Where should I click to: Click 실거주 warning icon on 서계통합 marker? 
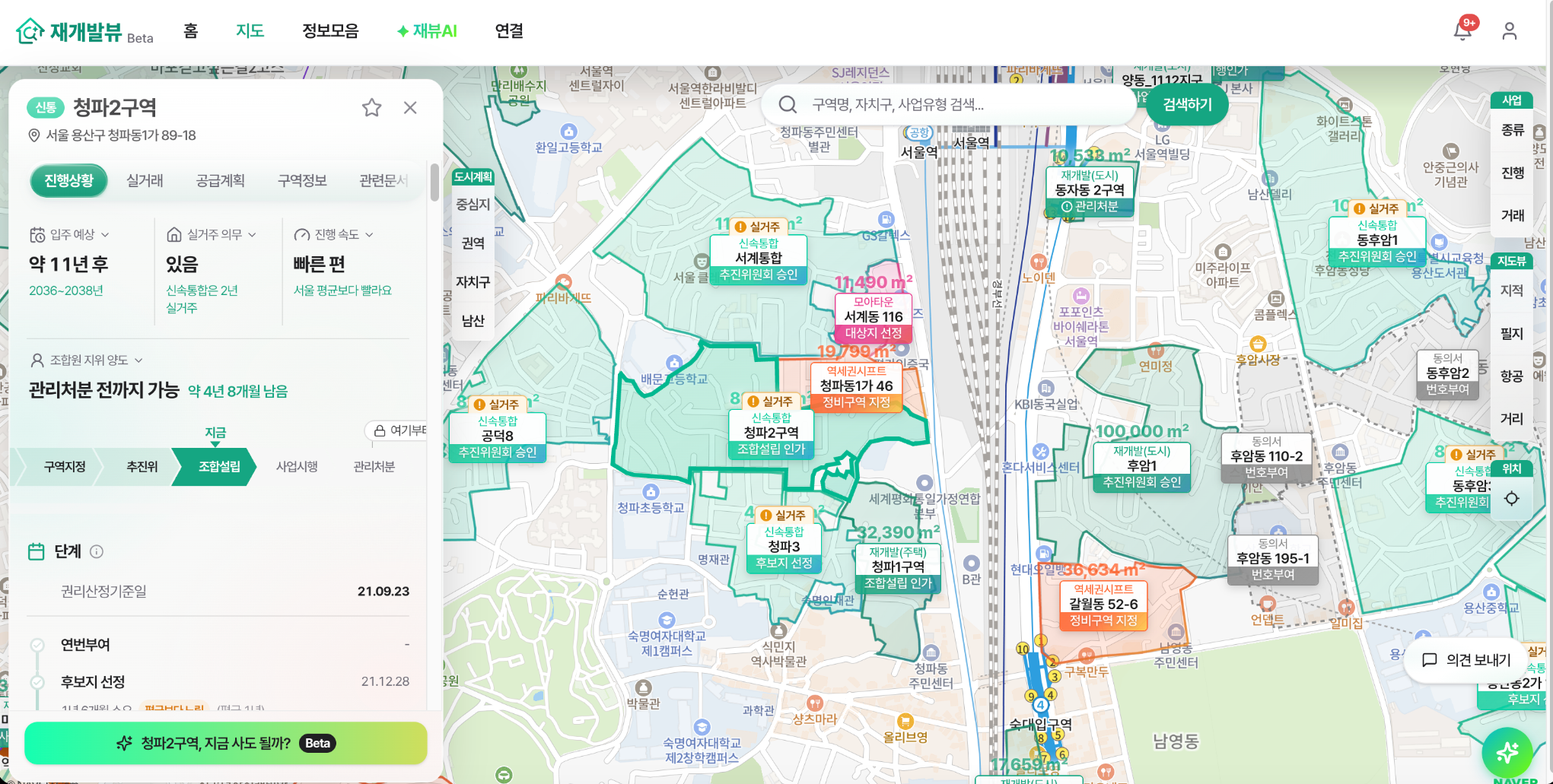(740, 227)
